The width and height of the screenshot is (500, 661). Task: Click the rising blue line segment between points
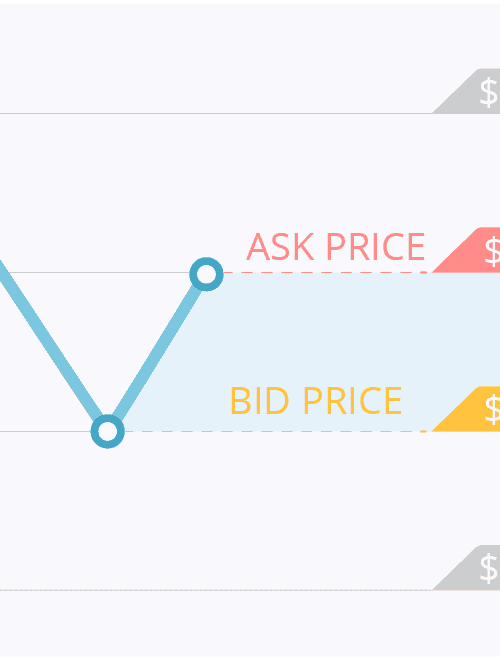point(157,352)
